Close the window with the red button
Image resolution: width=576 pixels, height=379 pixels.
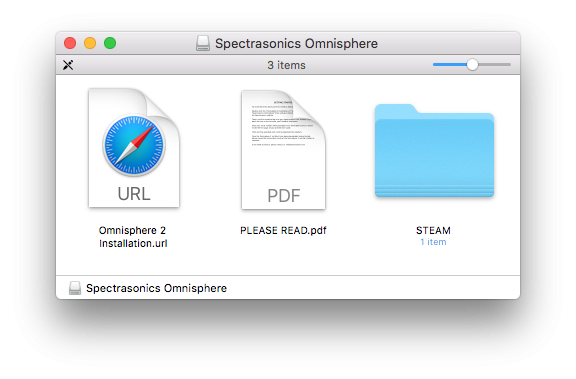[x=70, y=43]
